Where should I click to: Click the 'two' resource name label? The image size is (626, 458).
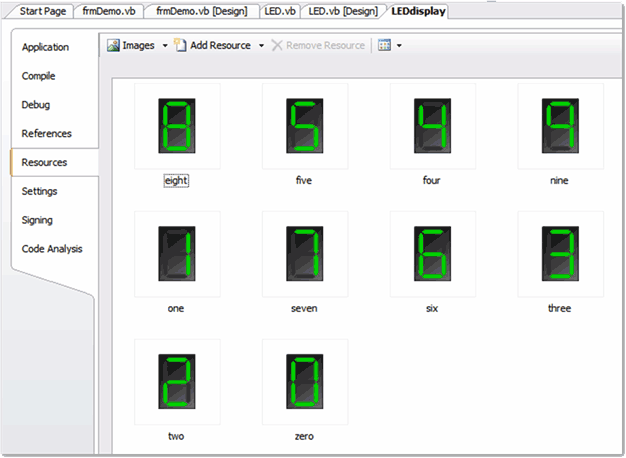pos(176,436)
